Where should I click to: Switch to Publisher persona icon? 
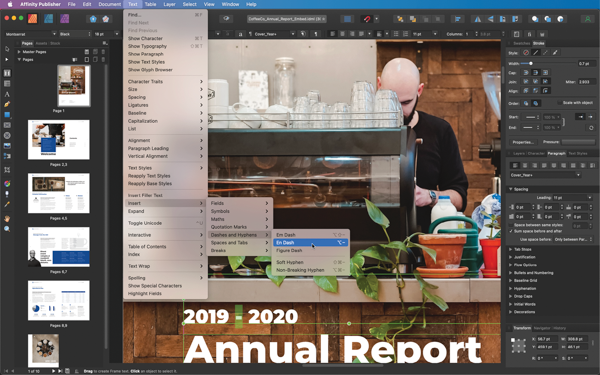click(33, 18)
